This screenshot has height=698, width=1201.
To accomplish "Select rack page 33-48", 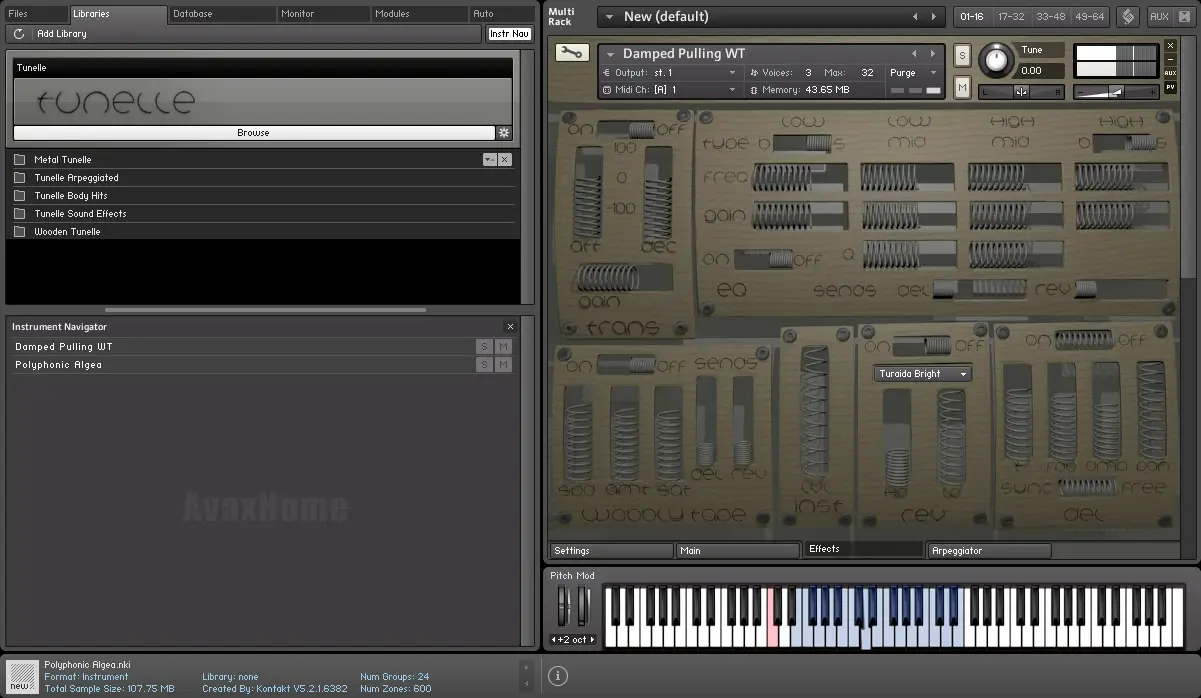I will tap(1050, 17).
